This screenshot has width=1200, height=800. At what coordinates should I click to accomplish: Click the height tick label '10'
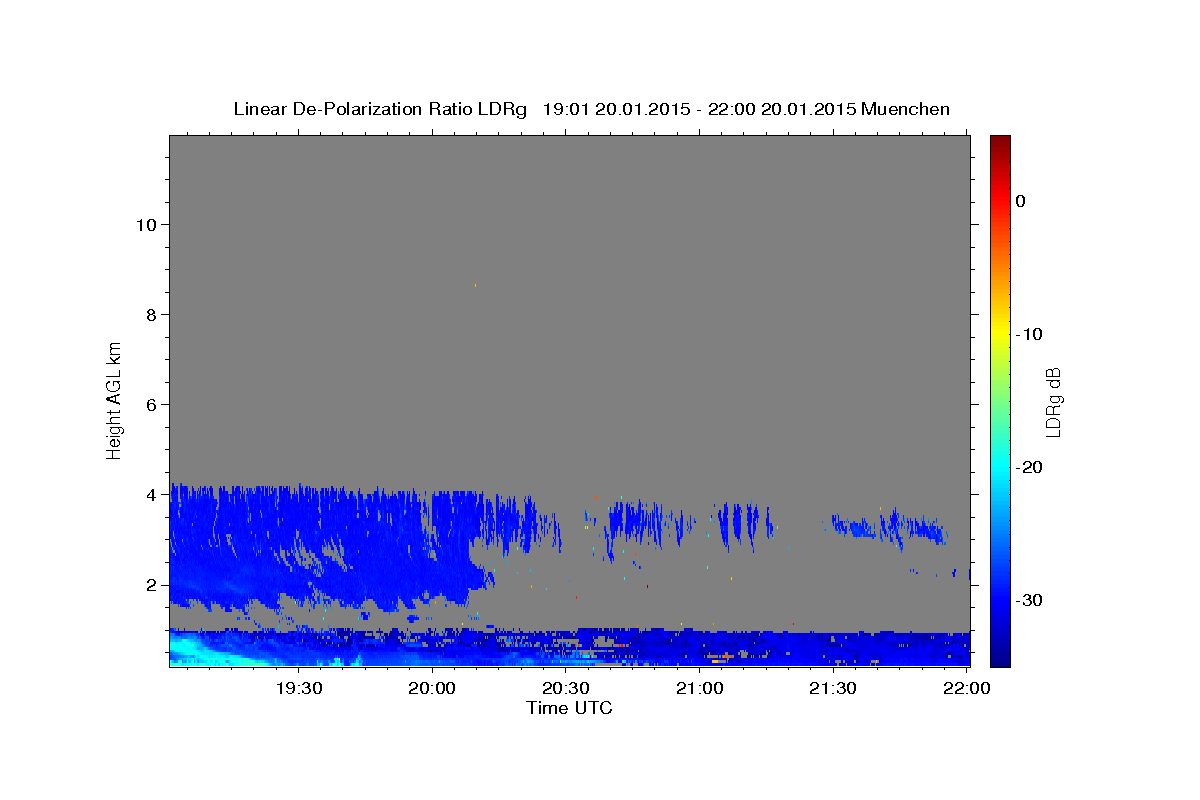pos(146,224)
